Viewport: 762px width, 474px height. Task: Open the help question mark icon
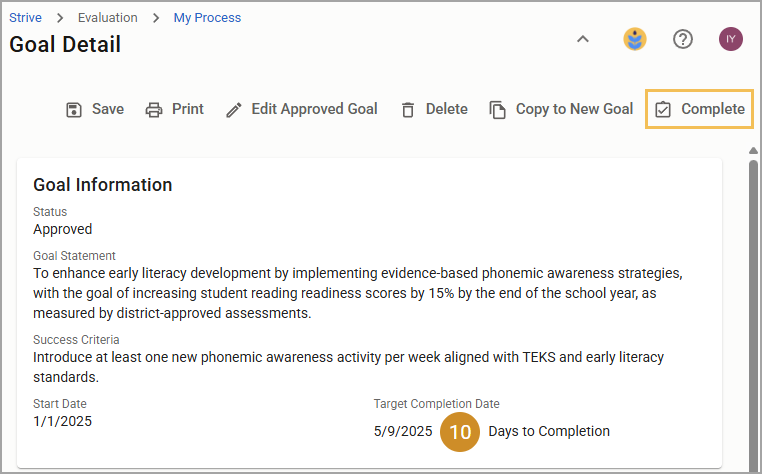[x=683, y=39]
